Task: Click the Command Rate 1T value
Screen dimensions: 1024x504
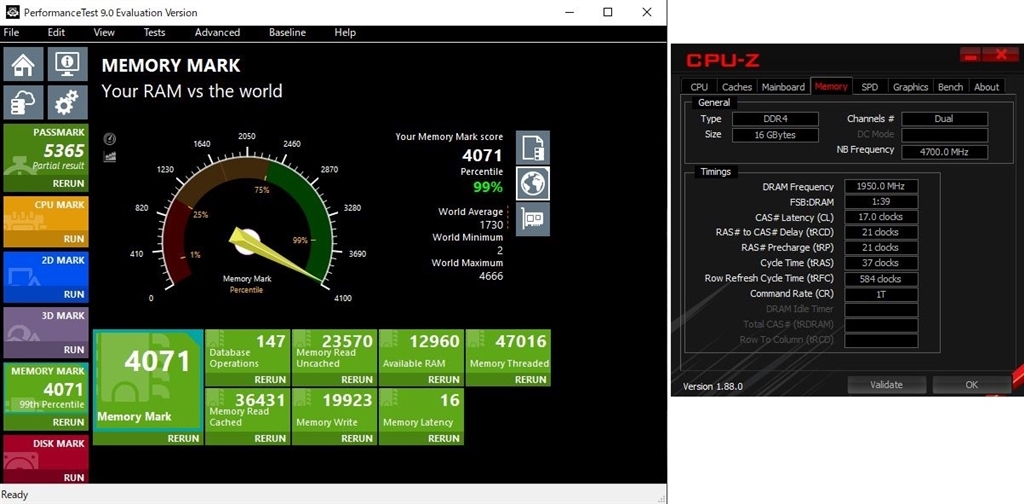Action: coord(881,294)
